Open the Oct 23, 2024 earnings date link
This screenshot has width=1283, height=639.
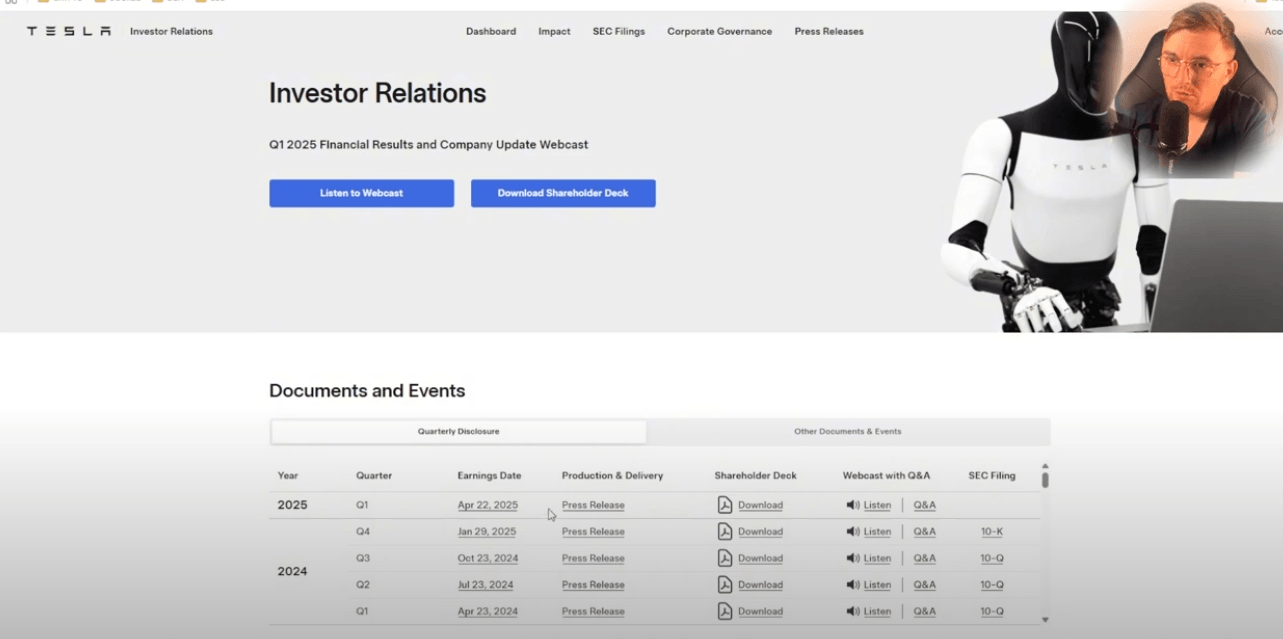pyautogui.click(x=488, y=558)
